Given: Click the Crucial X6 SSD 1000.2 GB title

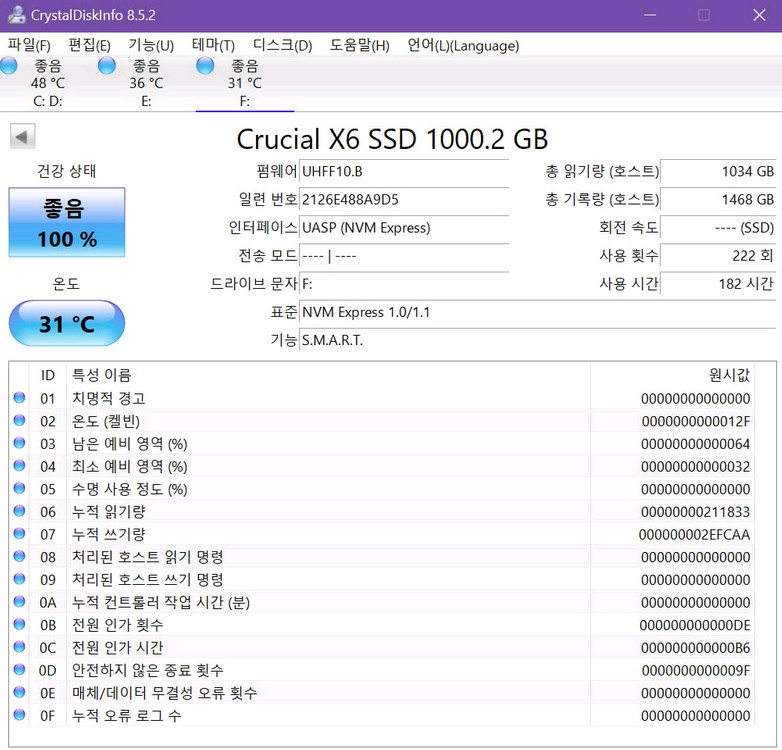Looking at the screenshot, I should pyautogui.click(x=392, y=139).
